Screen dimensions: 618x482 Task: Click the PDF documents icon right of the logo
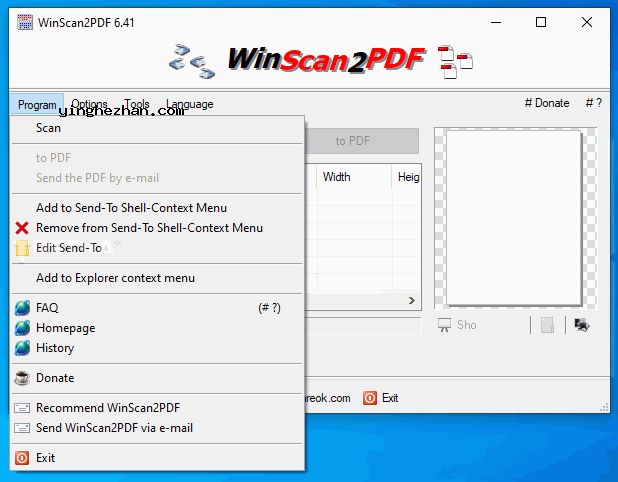(456, 62)
